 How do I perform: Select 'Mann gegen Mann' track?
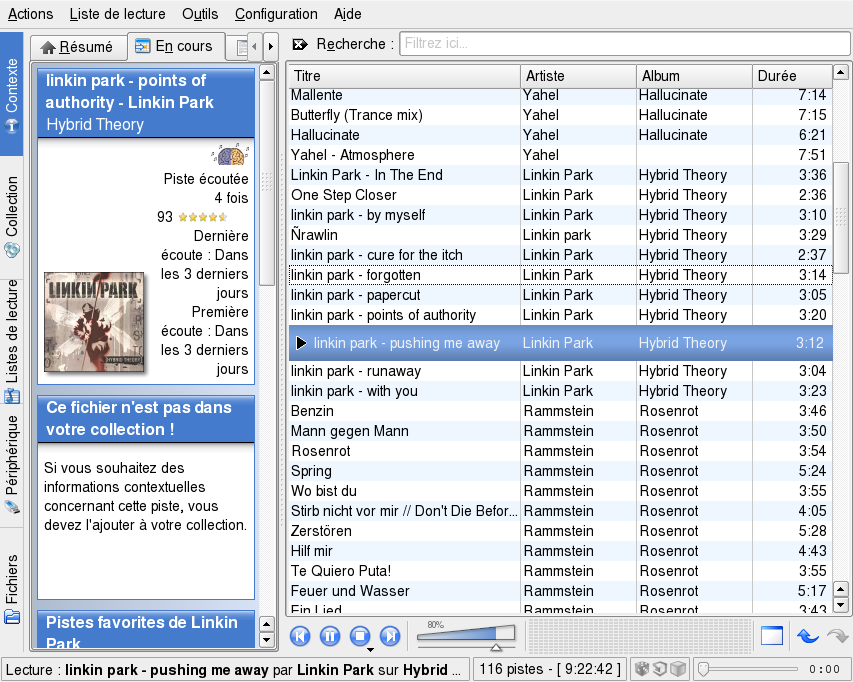(x=560, y=431)
